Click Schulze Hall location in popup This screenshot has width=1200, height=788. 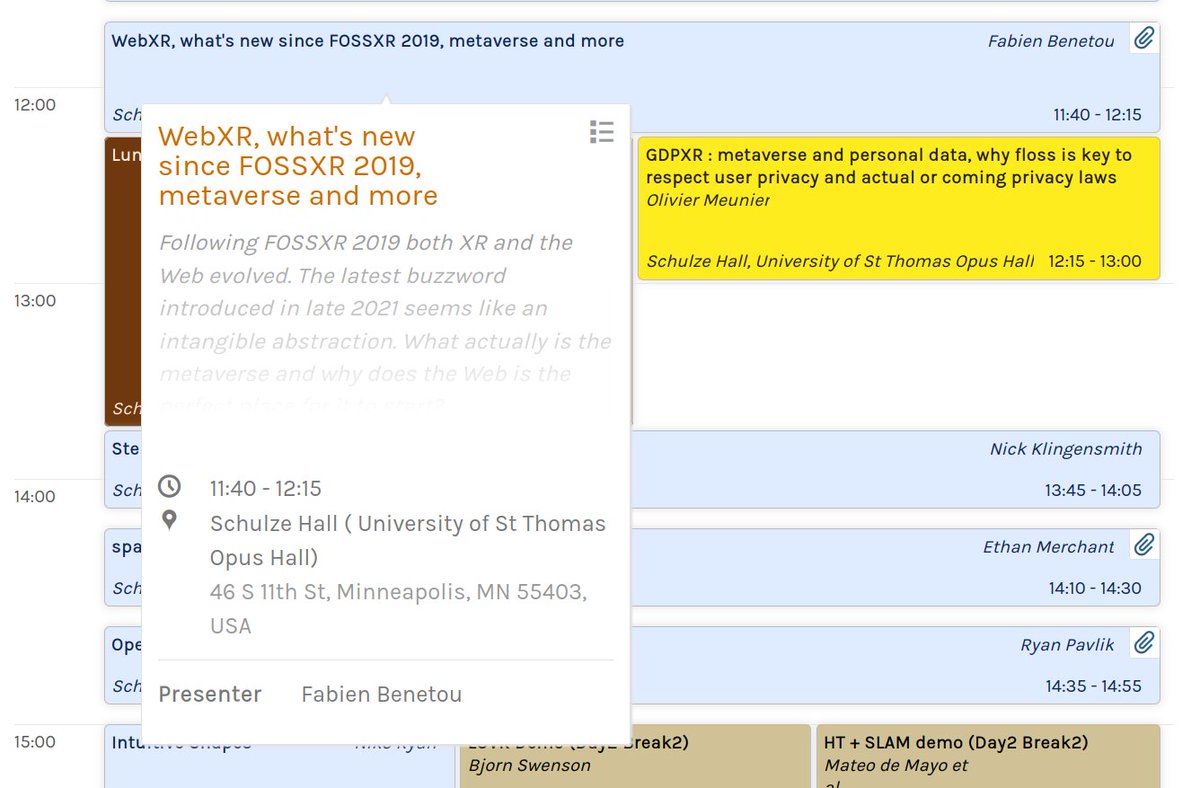pos(407,540)
